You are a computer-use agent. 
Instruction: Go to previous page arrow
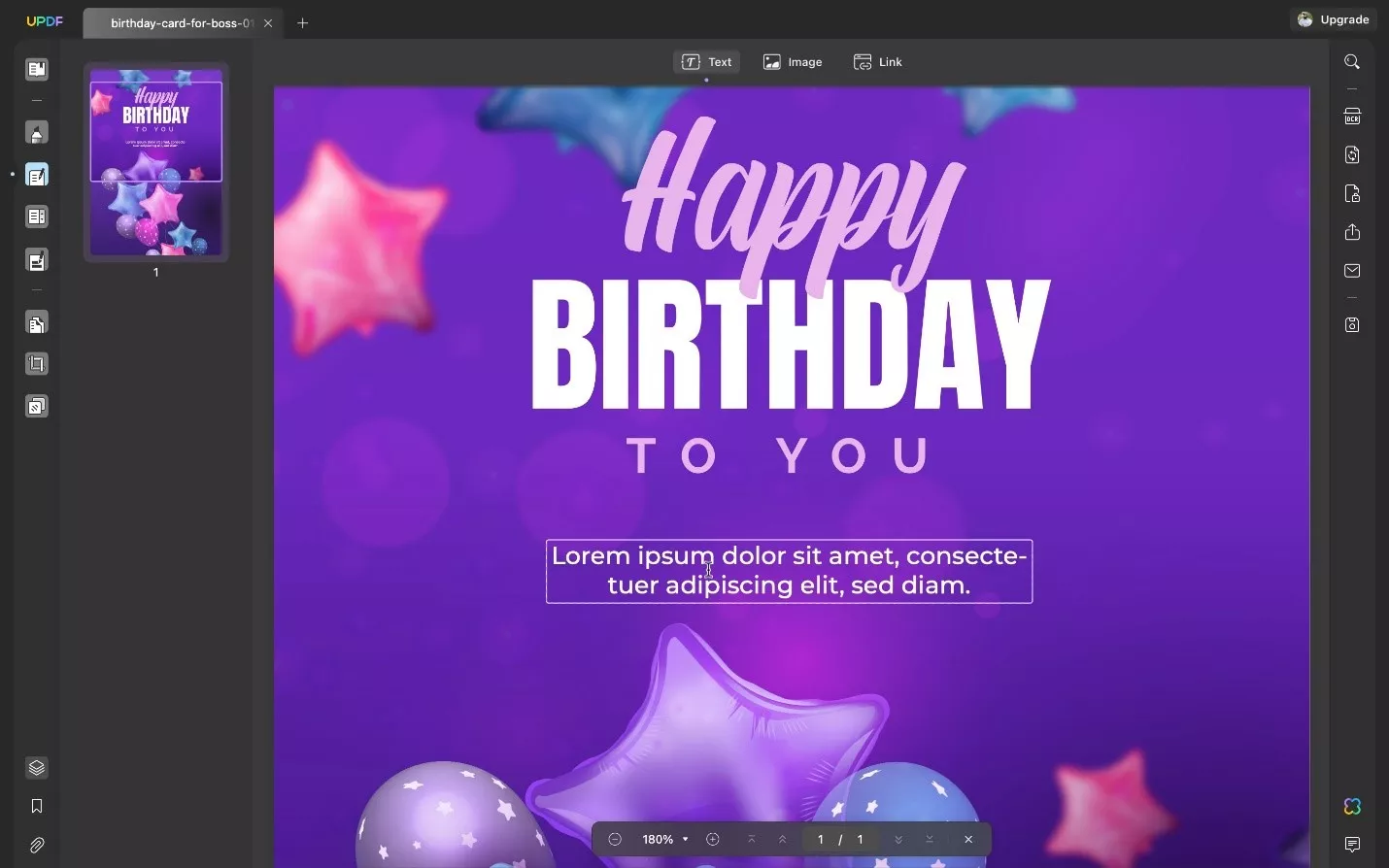(783, 839)
